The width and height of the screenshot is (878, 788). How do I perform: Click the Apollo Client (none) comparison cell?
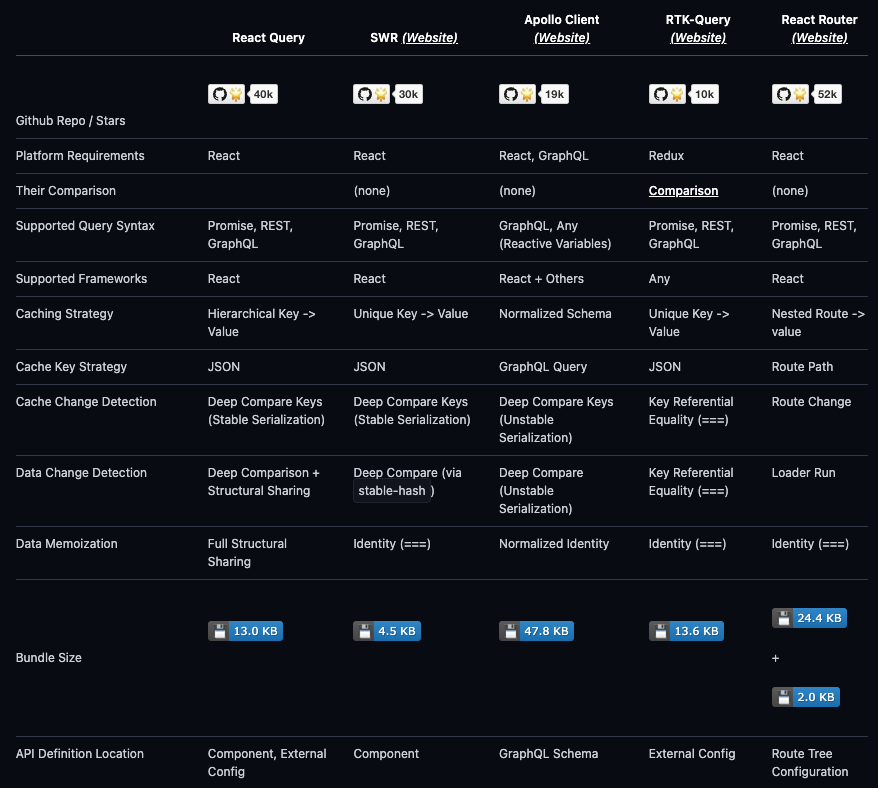click(x=517, y=191)
